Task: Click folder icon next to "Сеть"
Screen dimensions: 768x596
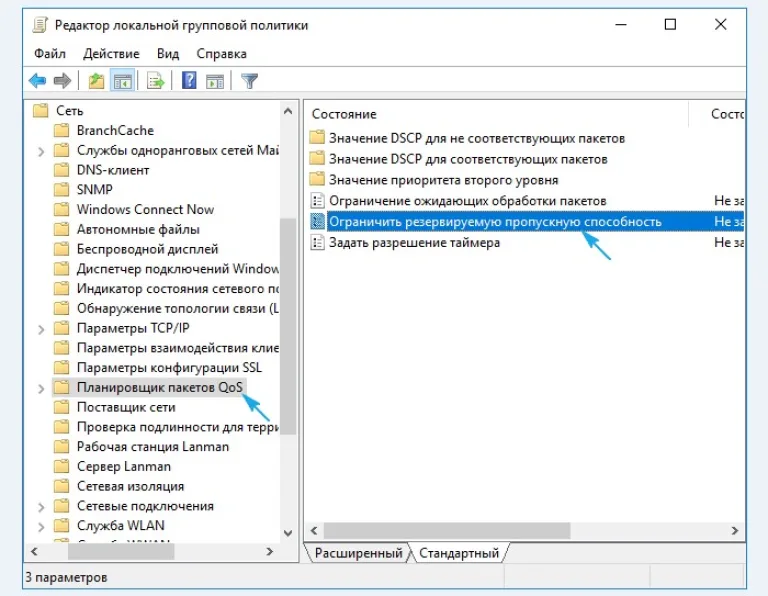Action: (x=40, y=111)
